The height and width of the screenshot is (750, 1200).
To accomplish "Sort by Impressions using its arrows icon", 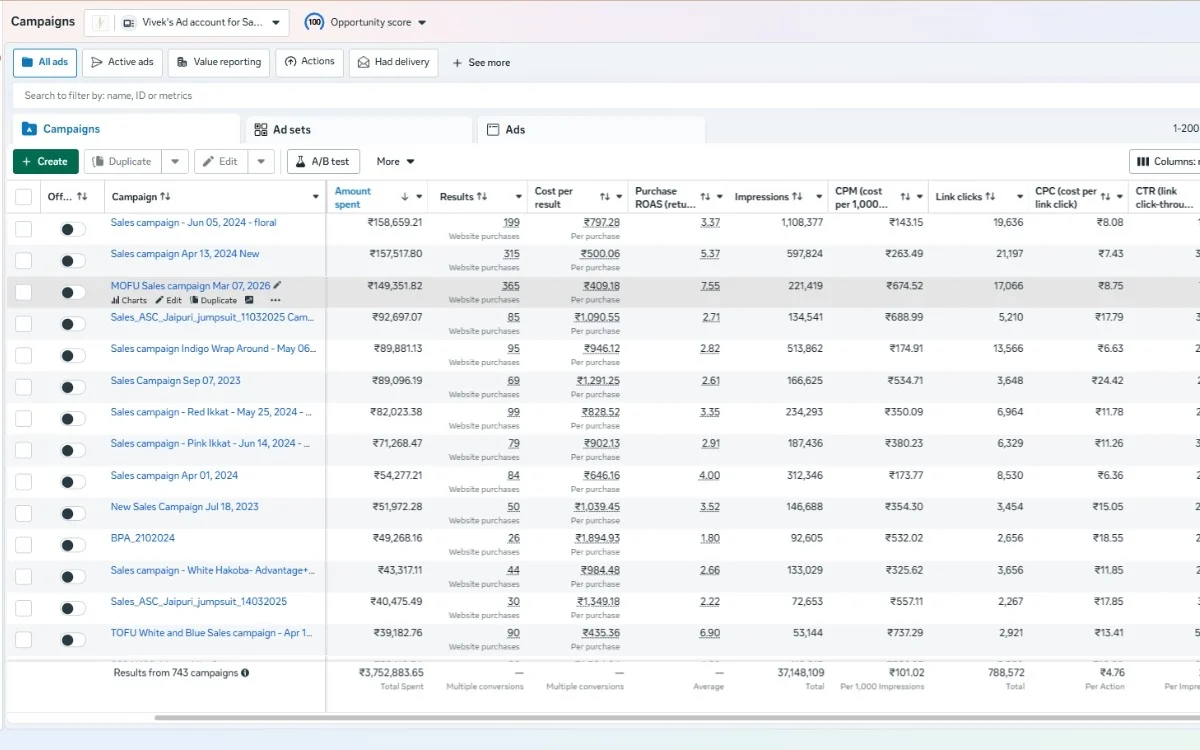I will click(x=797, y=196).
